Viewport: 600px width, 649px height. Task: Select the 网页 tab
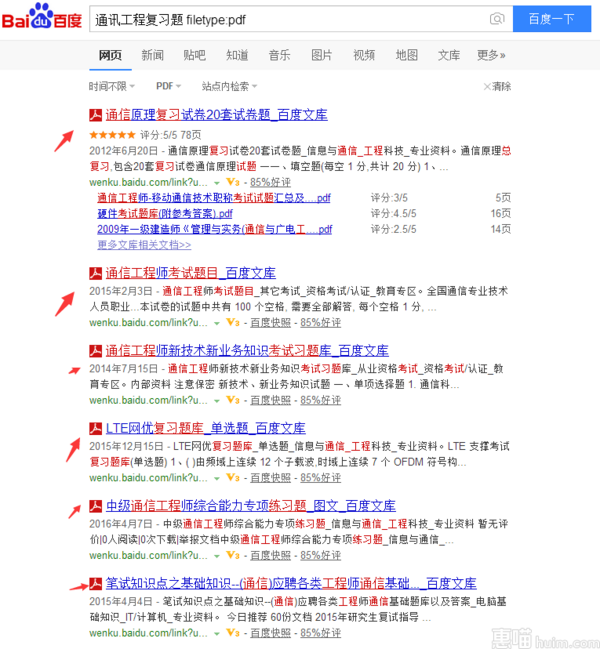(110, 55)
